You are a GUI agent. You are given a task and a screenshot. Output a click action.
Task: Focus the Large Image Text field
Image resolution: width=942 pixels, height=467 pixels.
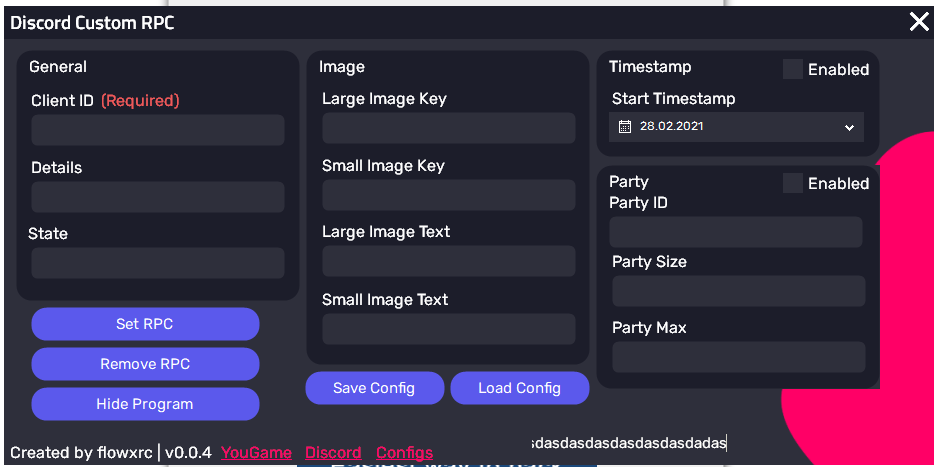coord(449,261)
